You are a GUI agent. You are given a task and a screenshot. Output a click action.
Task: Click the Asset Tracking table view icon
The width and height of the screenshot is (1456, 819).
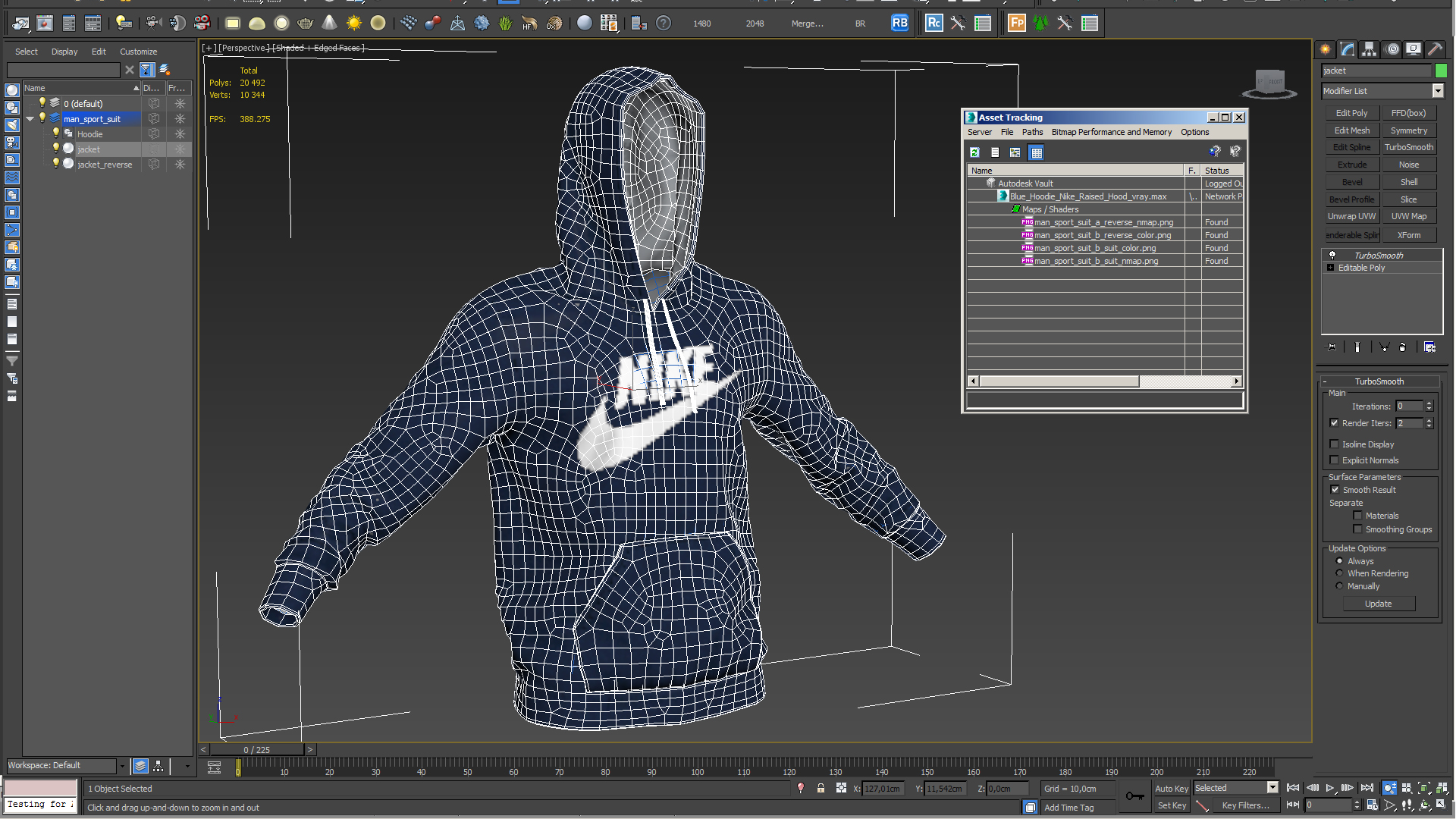[1036, 152]
